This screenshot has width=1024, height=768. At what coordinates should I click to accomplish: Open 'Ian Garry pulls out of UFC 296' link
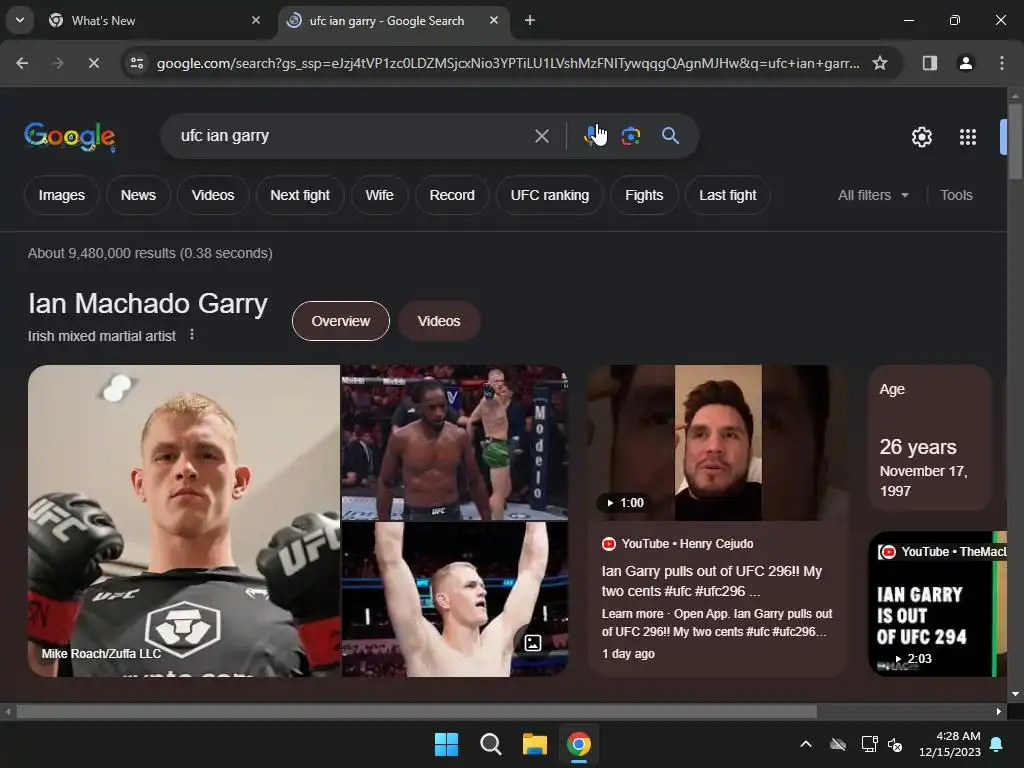pos(712,581)
